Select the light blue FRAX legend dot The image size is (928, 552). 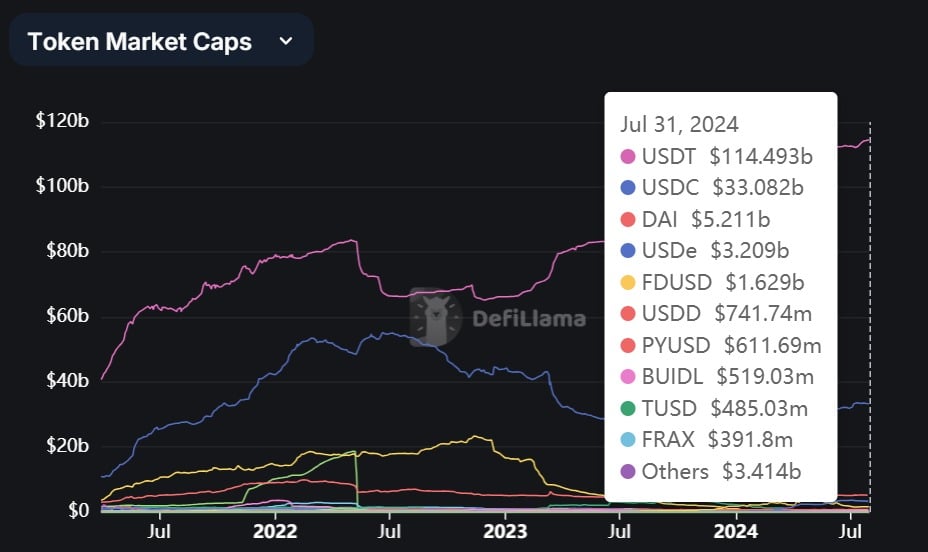click(627, 440)
